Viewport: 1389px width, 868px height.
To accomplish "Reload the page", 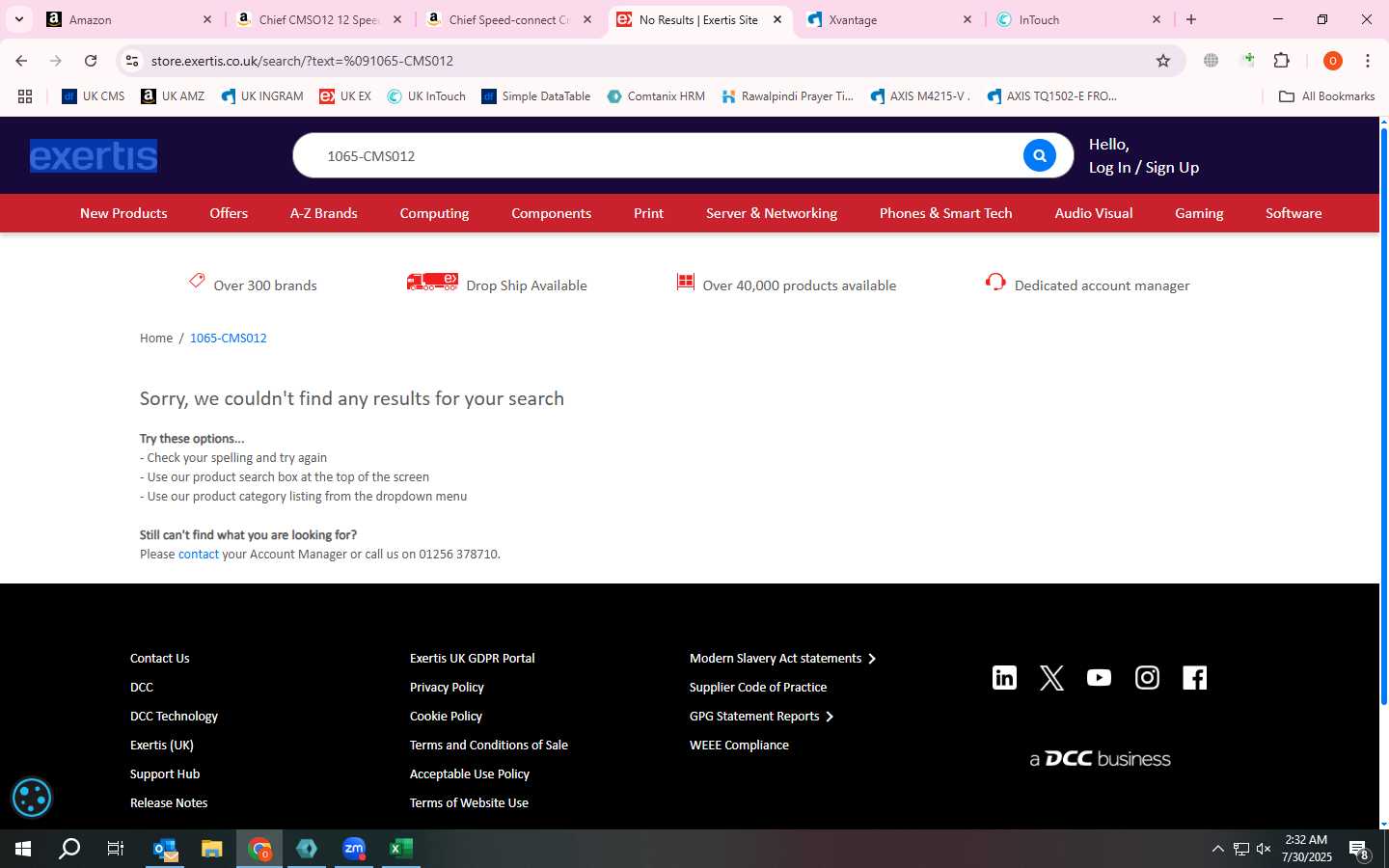I will [x=91, y=61].
